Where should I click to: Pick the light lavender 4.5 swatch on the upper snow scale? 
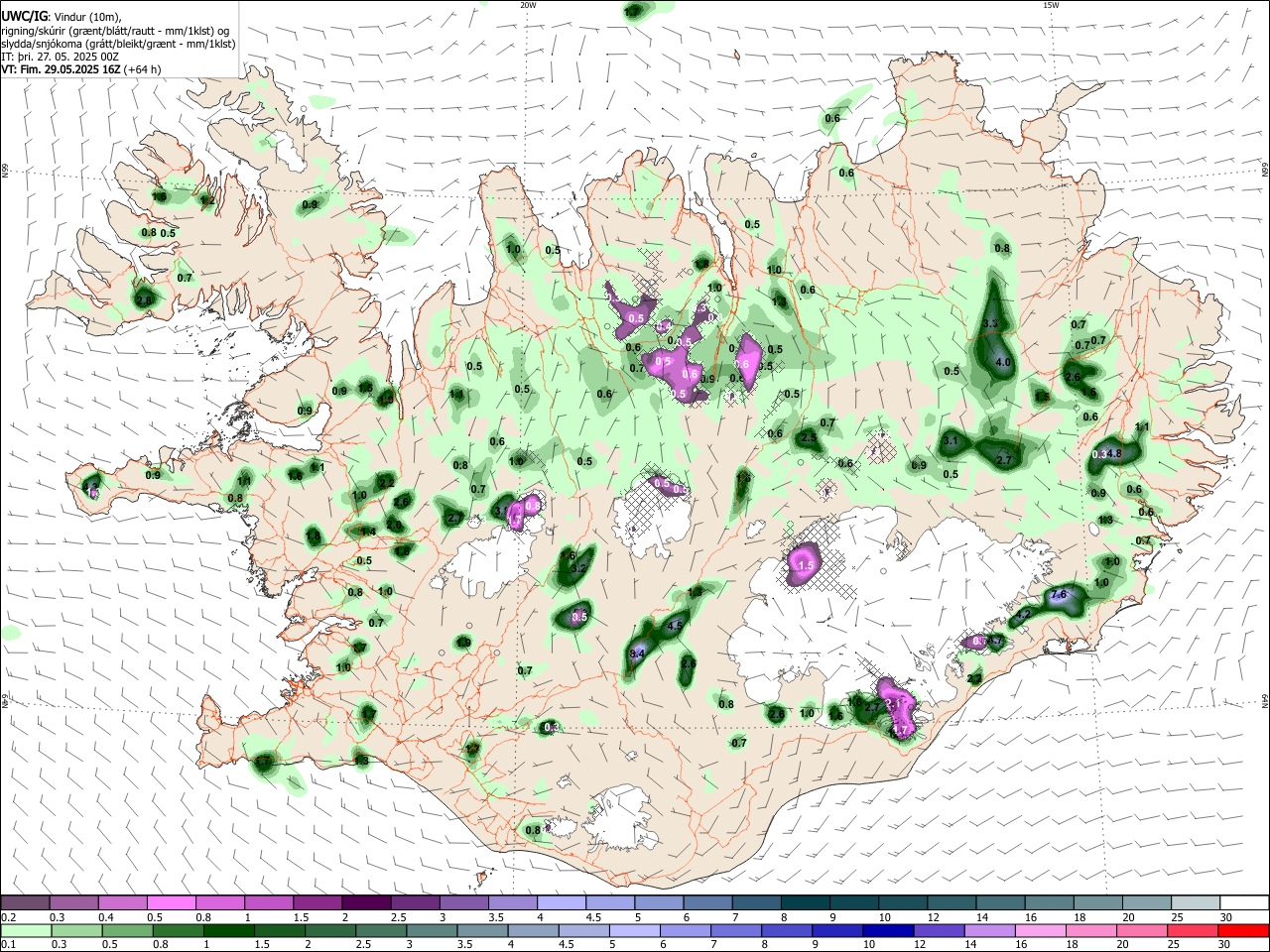tap(609, 903)
